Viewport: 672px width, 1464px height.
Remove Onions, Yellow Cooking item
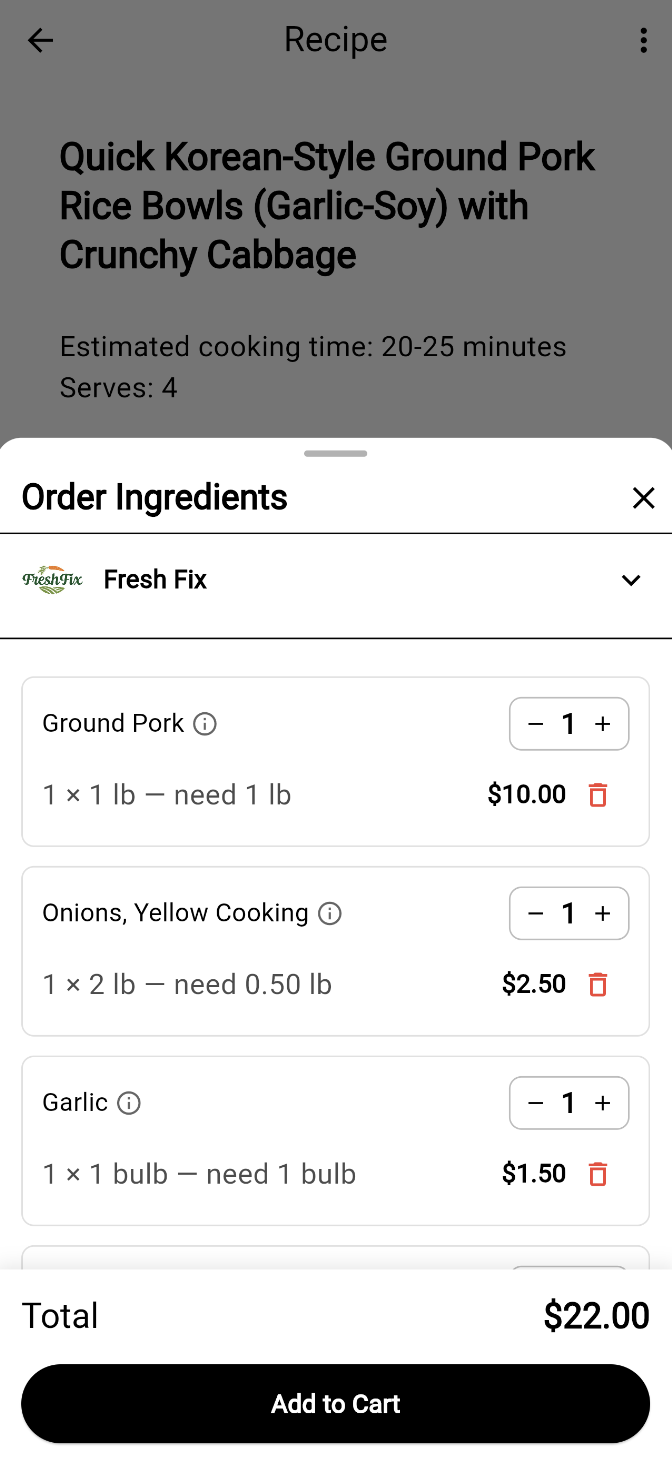pyautogui.click(x=598, y=984)
